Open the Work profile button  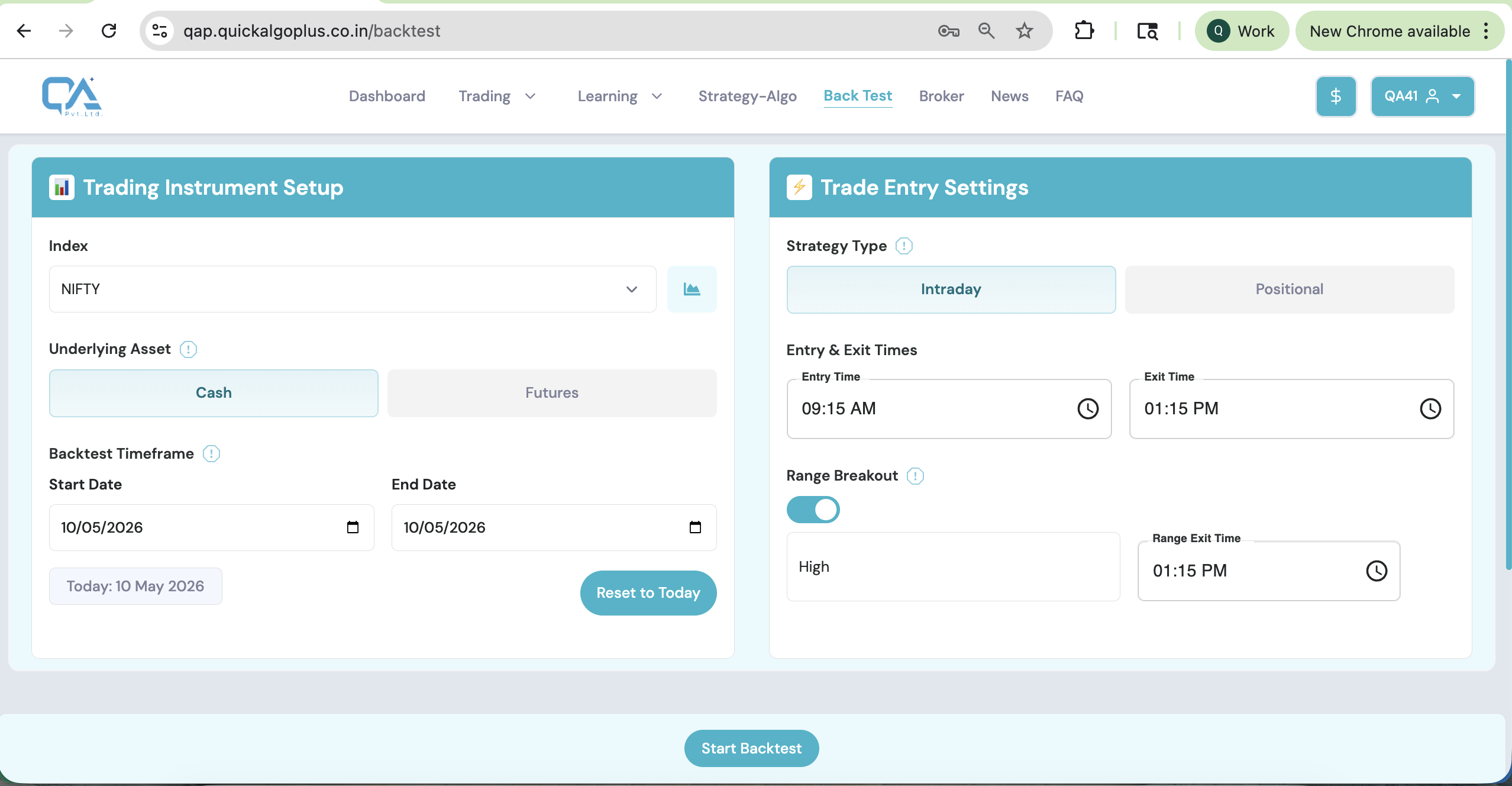tap(1241, 31)
